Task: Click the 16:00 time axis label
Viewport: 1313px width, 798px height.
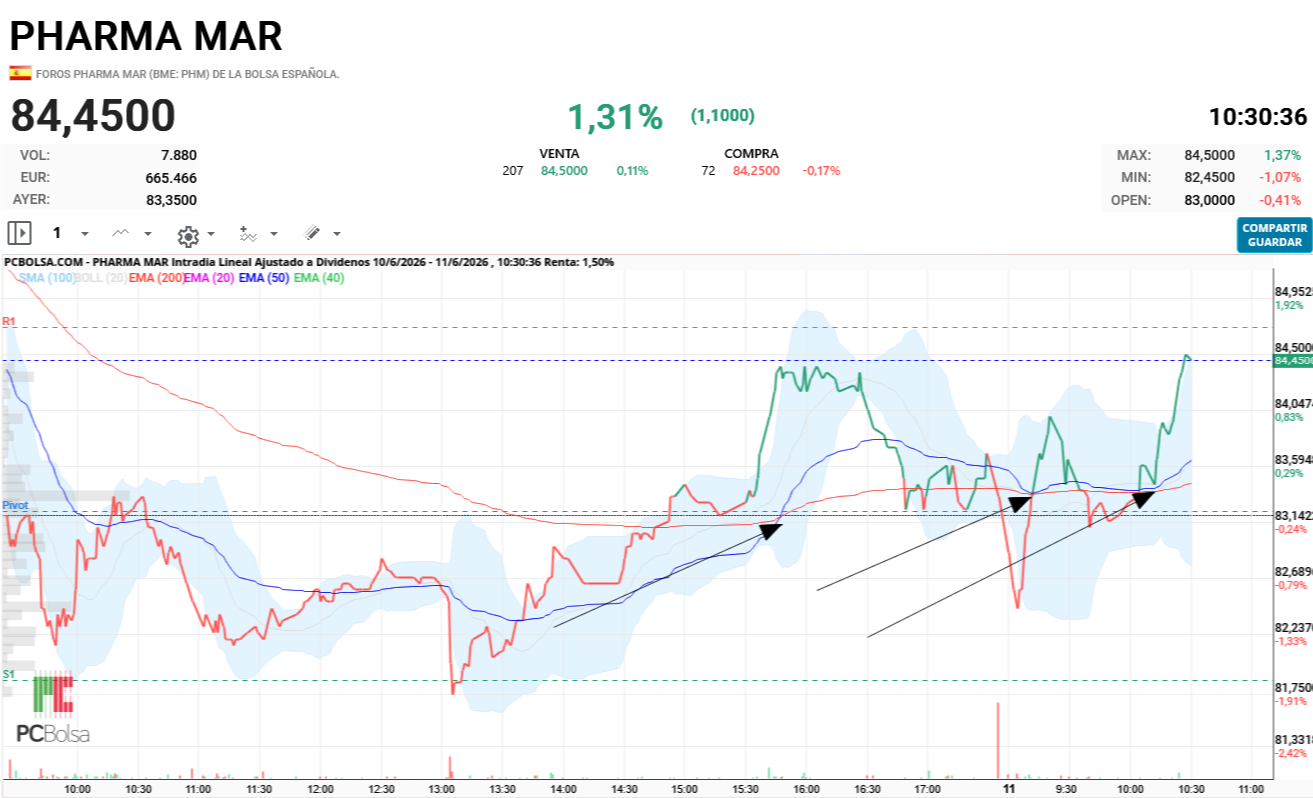Action: (x=806, y=789)
